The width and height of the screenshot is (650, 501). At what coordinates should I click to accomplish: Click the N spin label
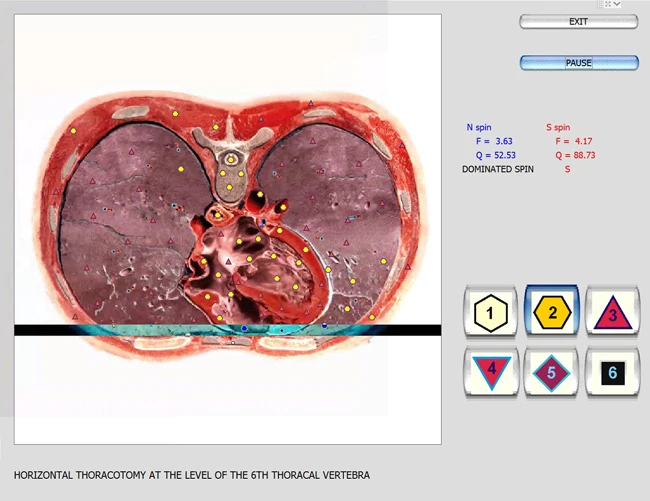(x=479, y=128)
